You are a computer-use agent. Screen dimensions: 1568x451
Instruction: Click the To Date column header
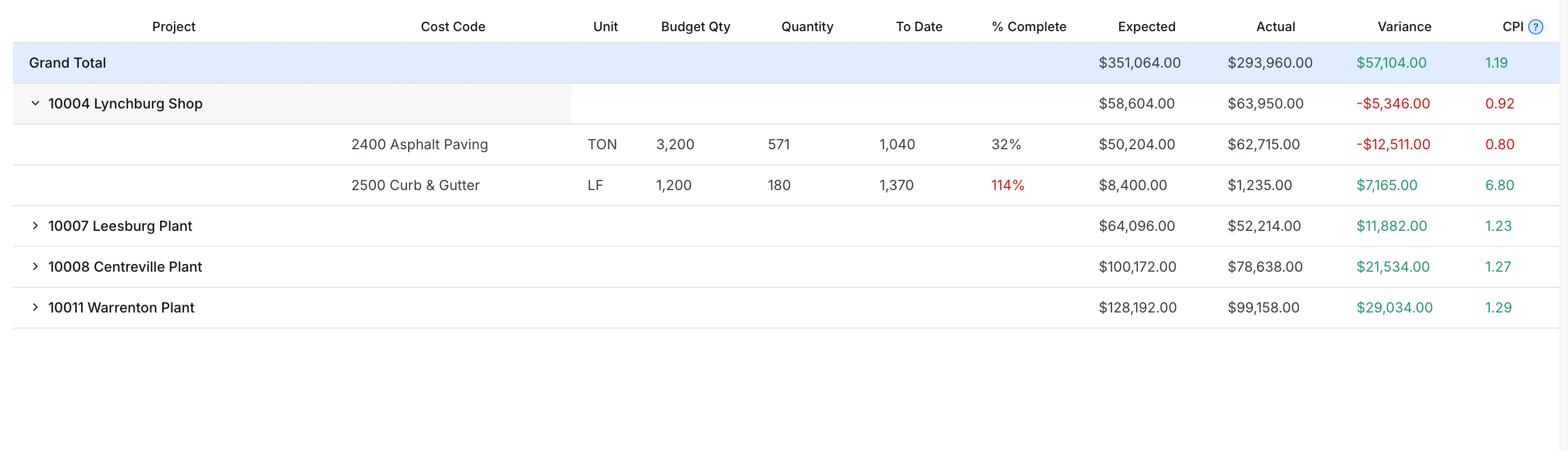919,27
